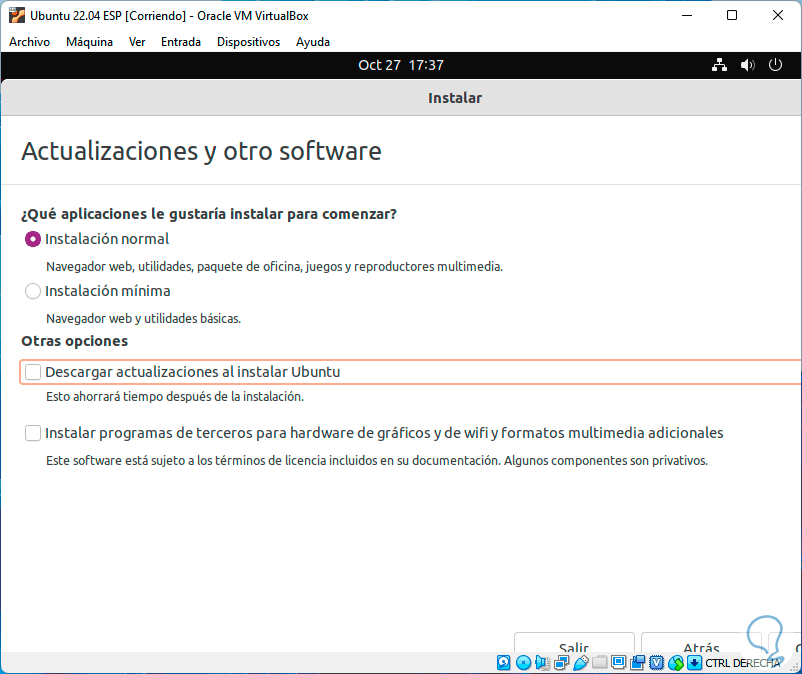Click the USB devices icon in status bar
Viewport: 802px width, 674px height.
(x=581, y=663)
